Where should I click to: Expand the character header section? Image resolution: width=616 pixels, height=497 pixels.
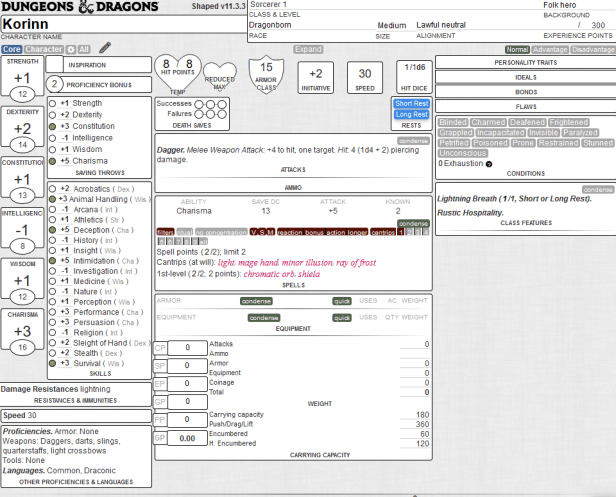(x=308, y=49)
